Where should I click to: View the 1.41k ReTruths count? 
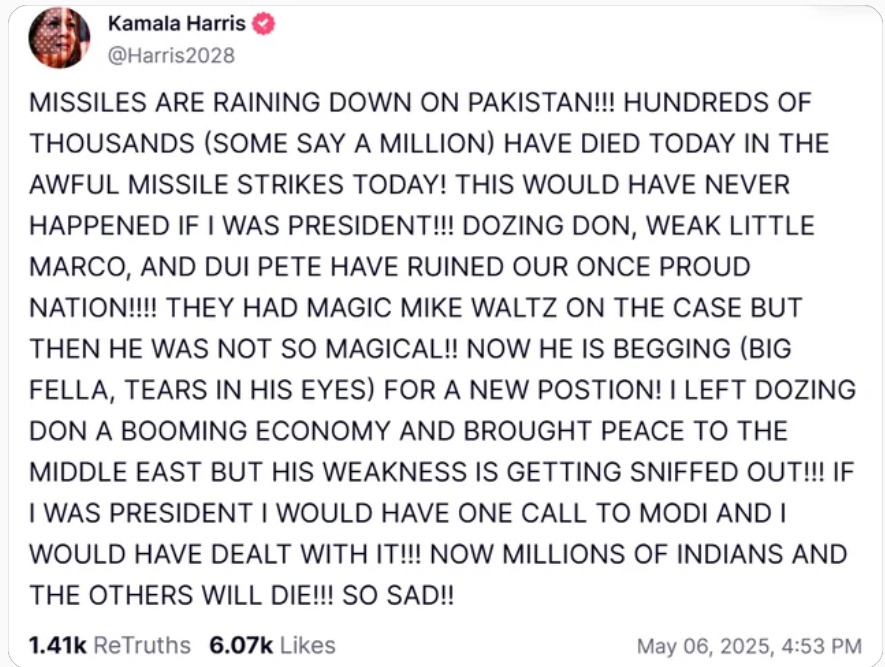[x=57, y=645]
